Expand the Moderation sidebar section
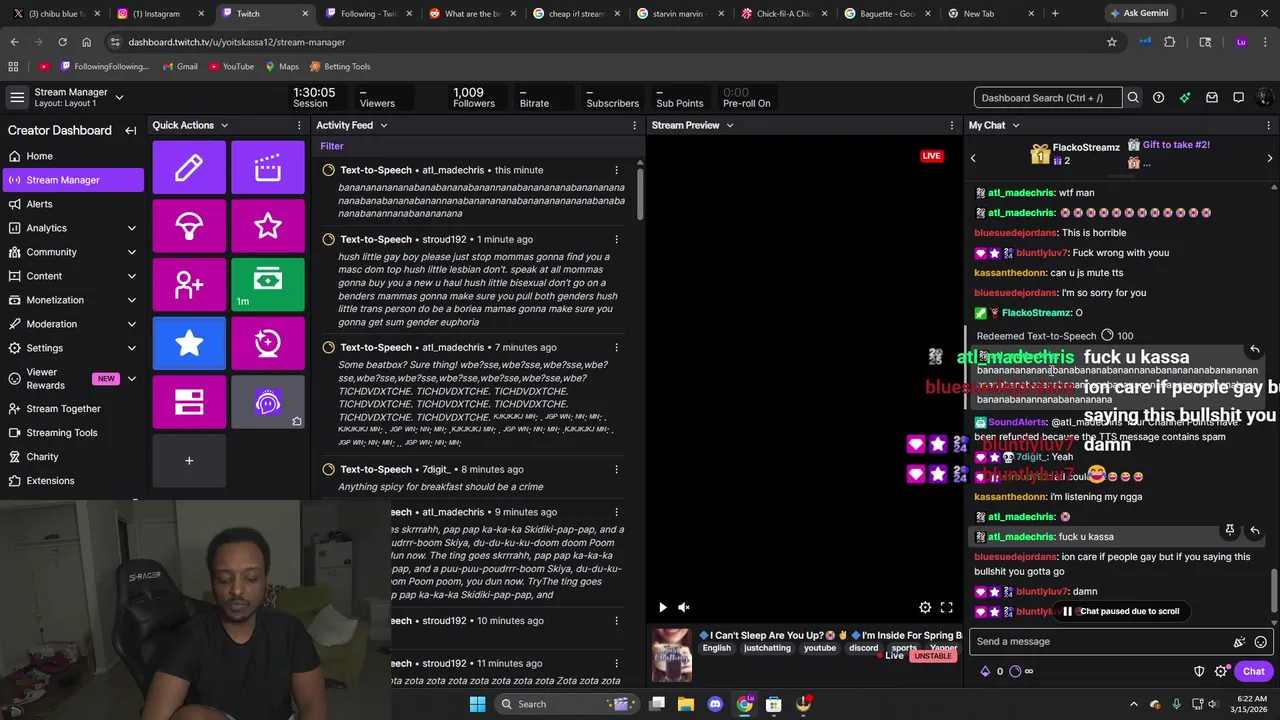This screenshot has width=1280, height=720. (131, 324)
